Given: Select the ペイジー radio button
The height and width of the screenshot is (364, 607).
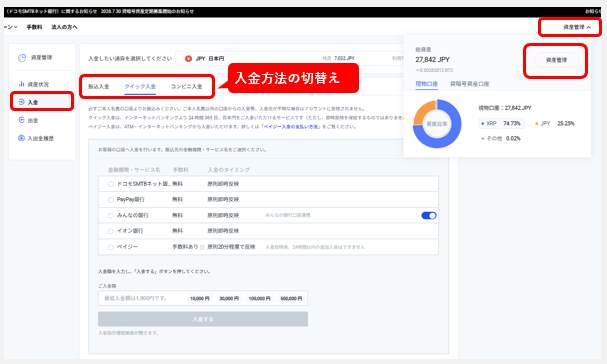Looking at the screenshot, I should [110, 247].
